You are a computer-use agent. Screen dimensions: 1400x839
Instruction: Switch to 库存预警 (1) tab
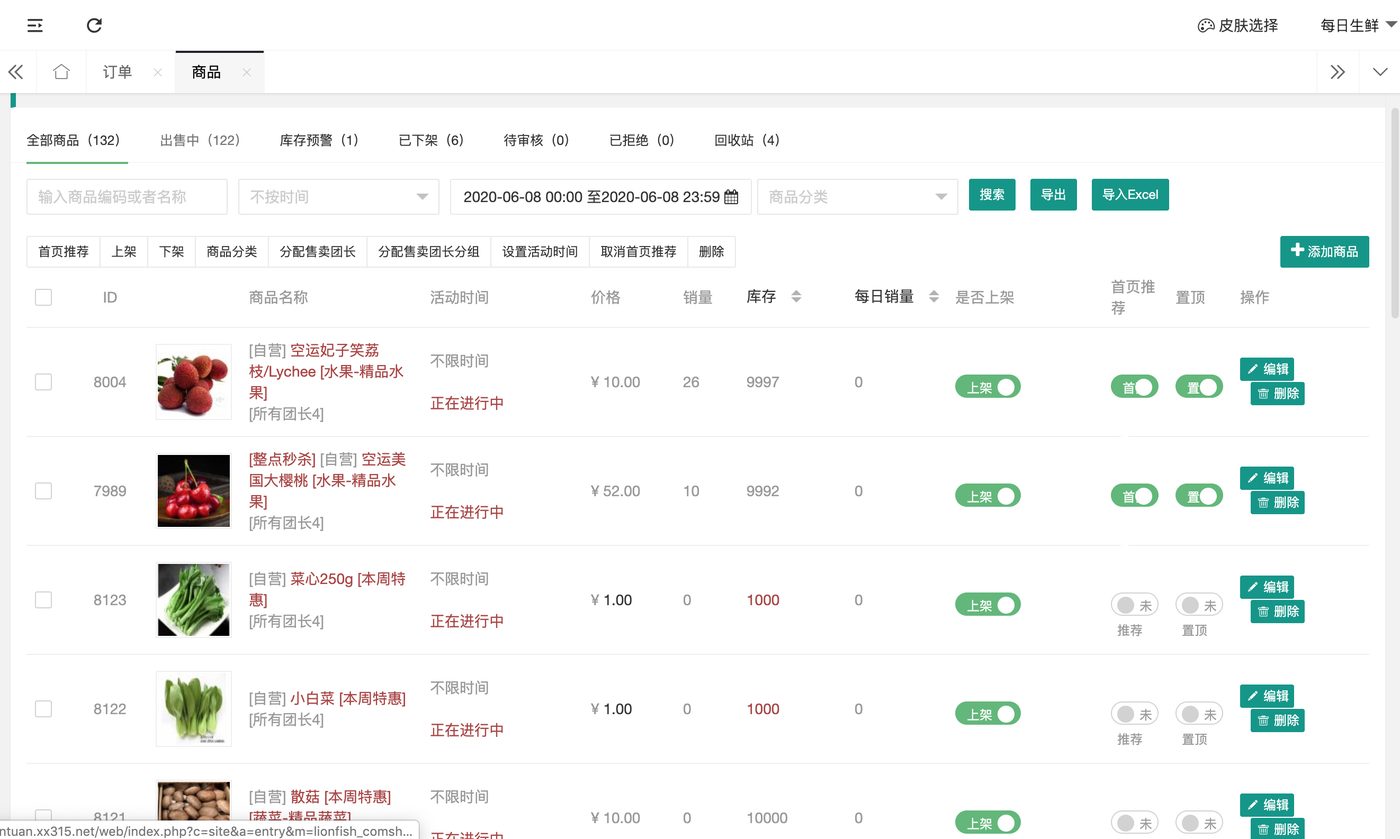point(319,140)
